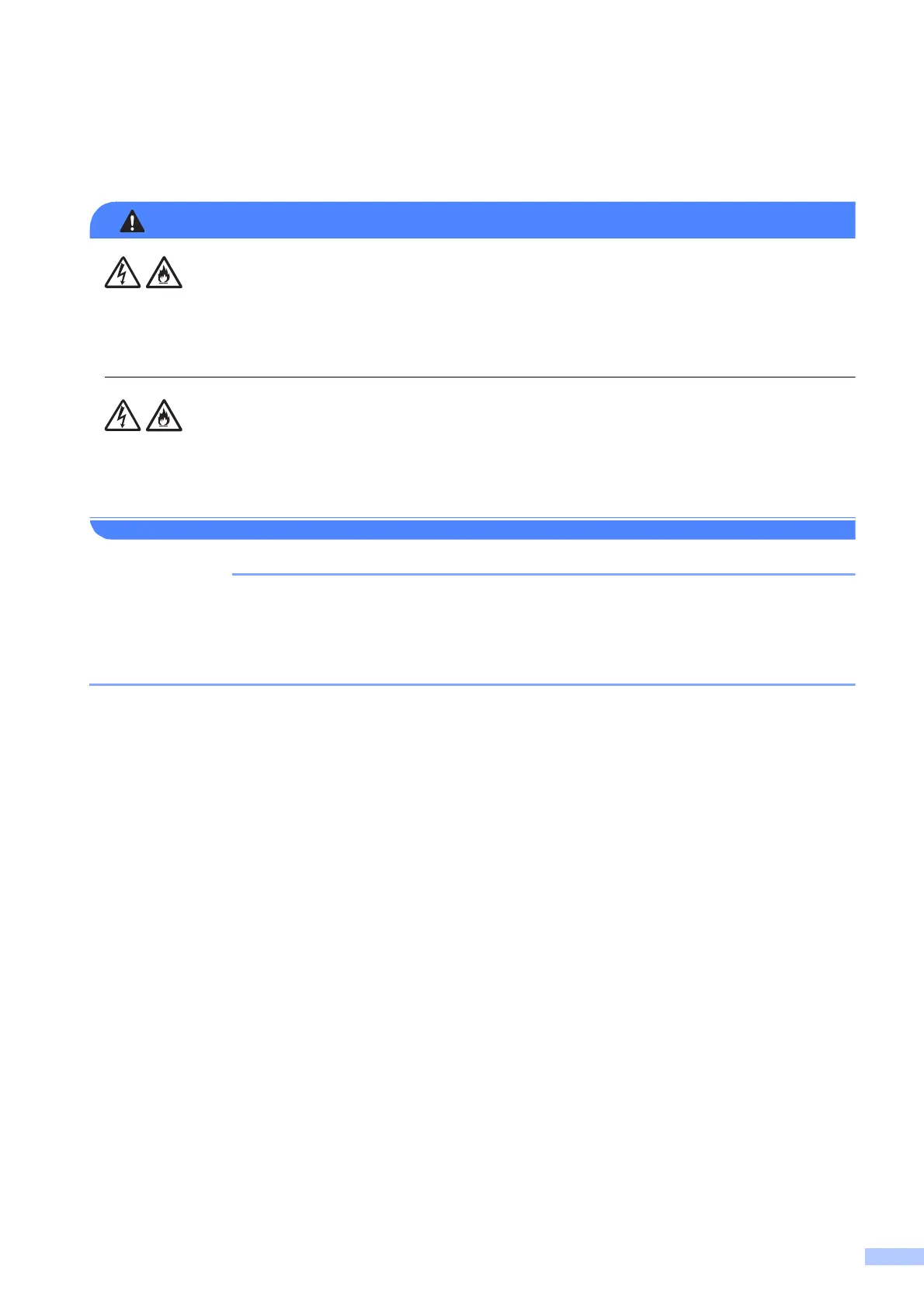Screen dimensions: 924x1308
Task: Click the blank note area between the light-blue rules
Action: 544,629
